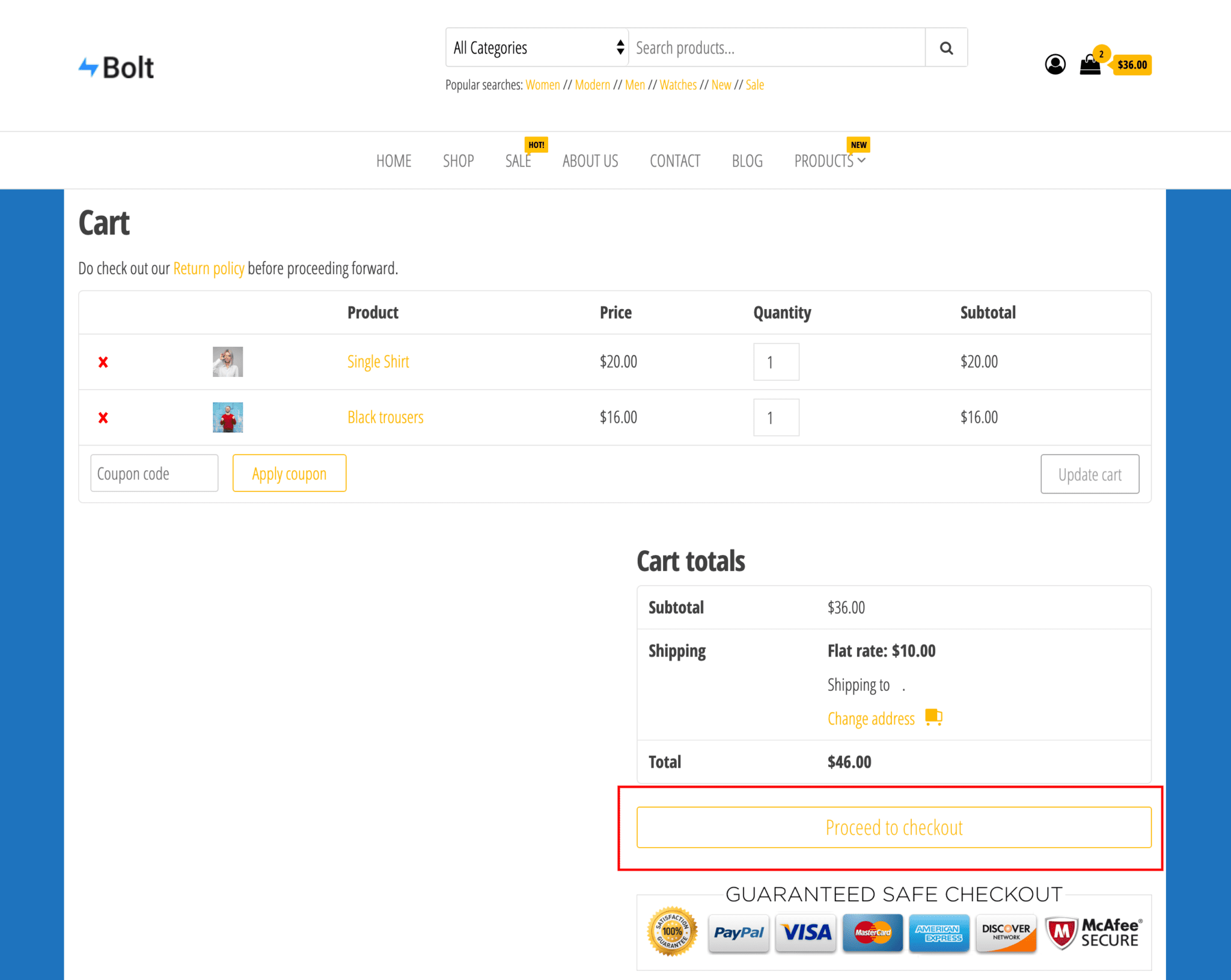
Task: Click the Single Shirt product thumbnail
Action: (x=227, y=362)
